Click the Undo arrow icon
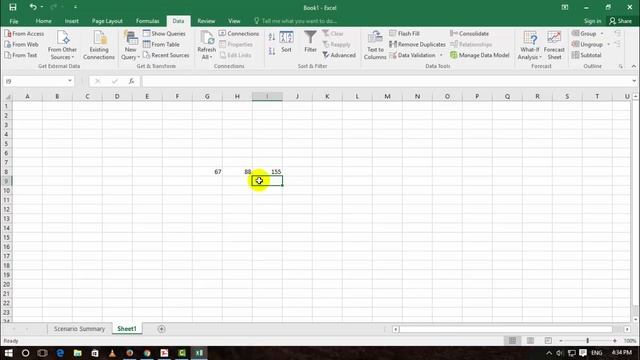 33,7
